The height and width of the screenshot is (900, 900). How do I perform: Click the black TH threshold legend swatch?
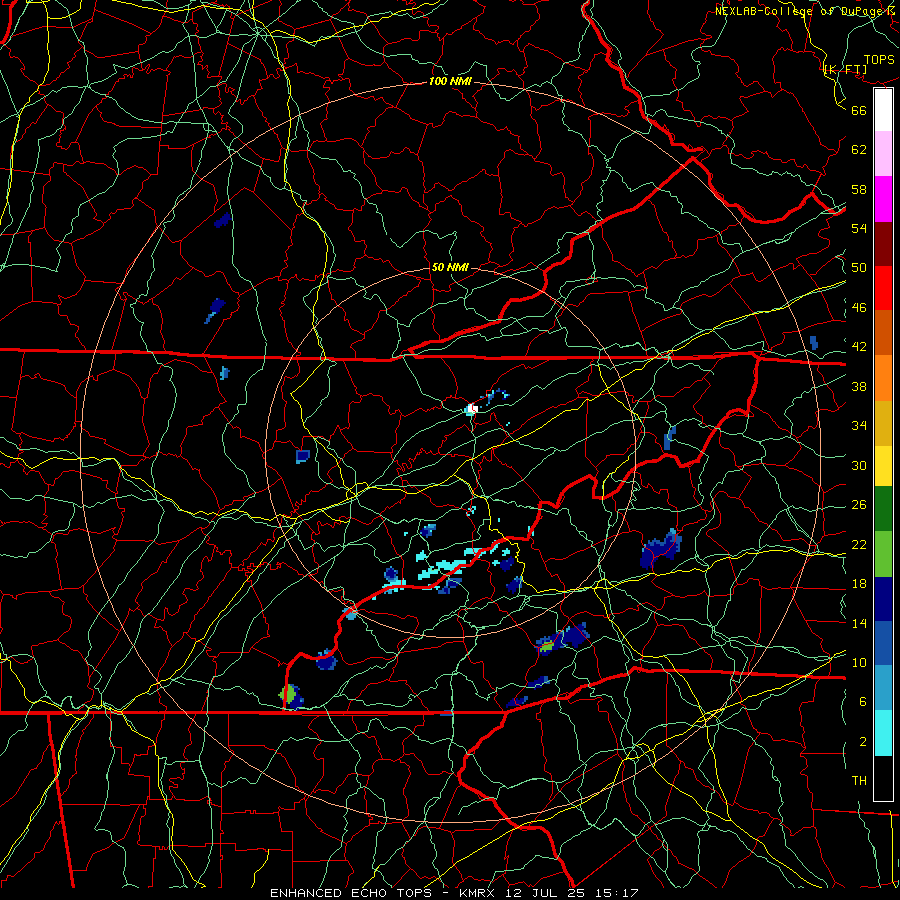883,778
